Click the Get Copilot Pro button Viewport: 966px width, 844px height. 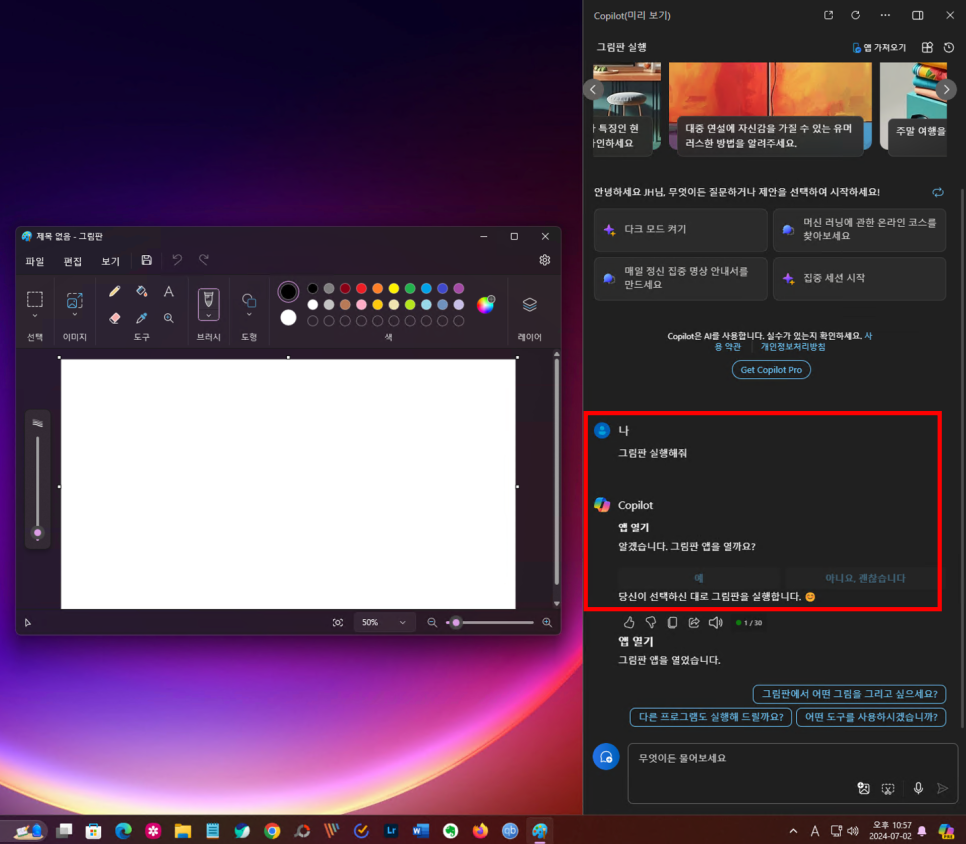[x=771, y=370]
